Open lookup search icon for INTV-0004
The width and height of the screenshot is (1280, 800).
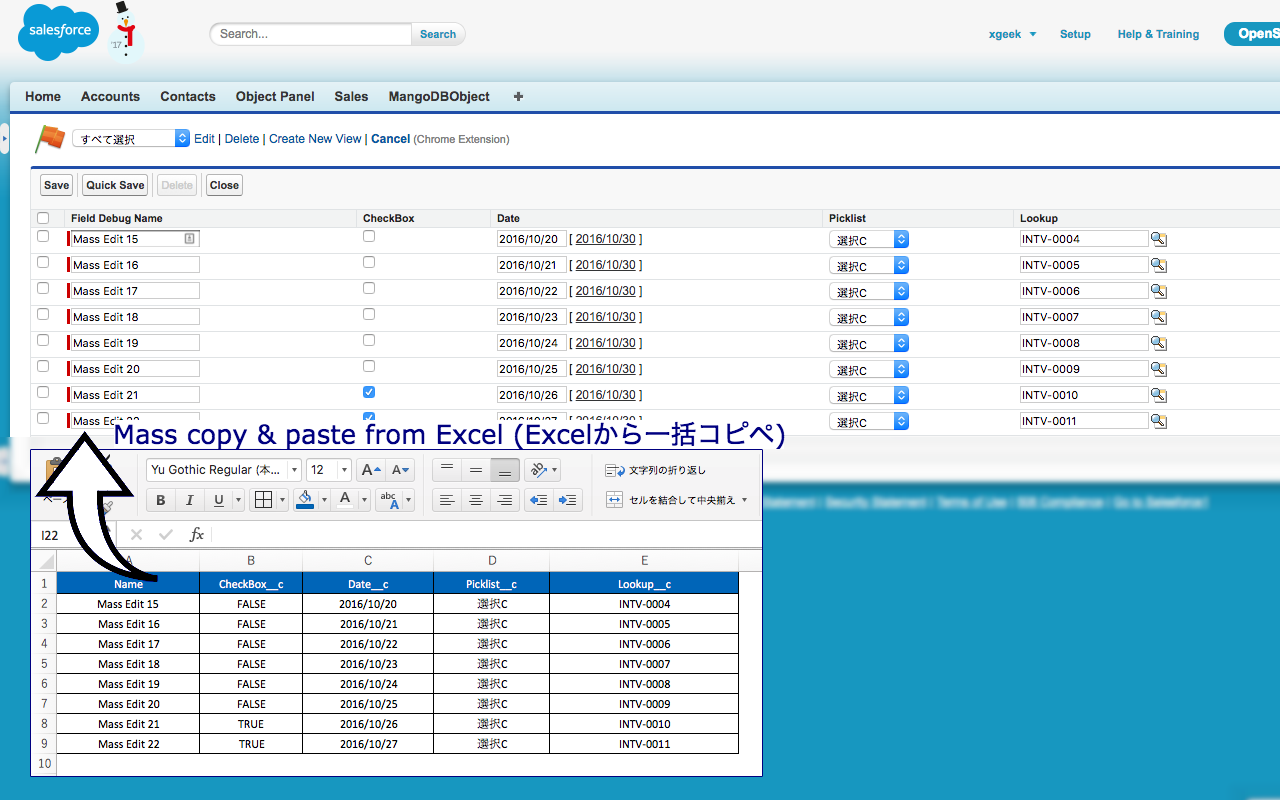pos(1159,239)
